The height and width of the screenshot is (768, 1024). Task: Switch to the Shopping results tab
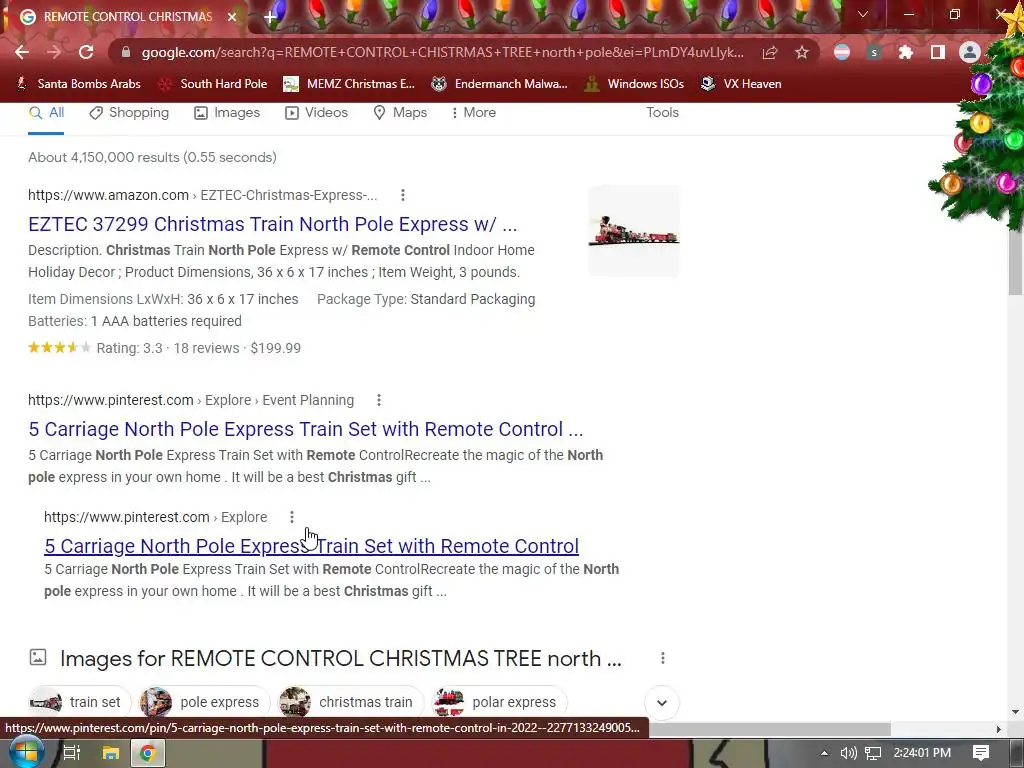pos(129,112)
